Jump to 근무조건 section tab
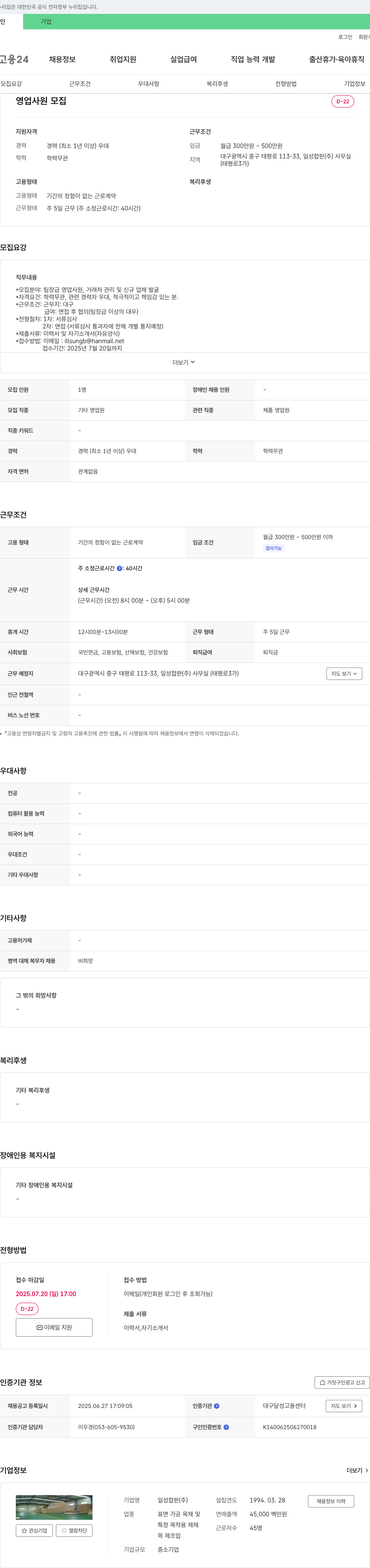This screenshot has height=1568, width=370. click(80, 84)
